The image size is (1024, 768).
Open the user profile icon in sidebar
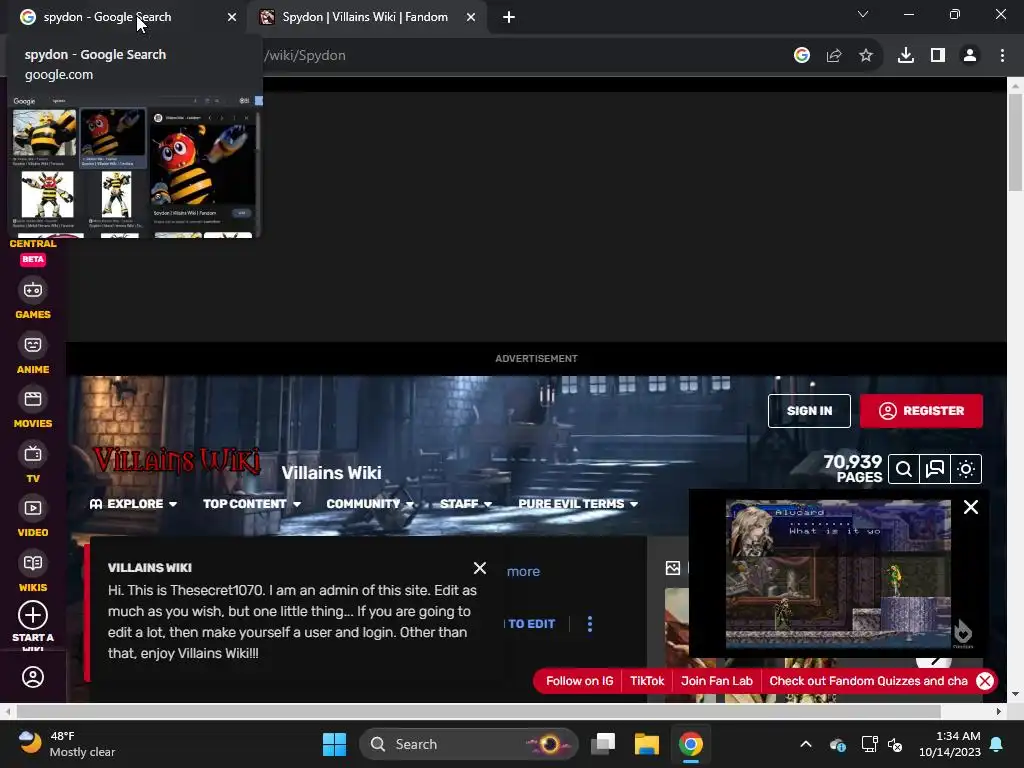pos(33,677)
